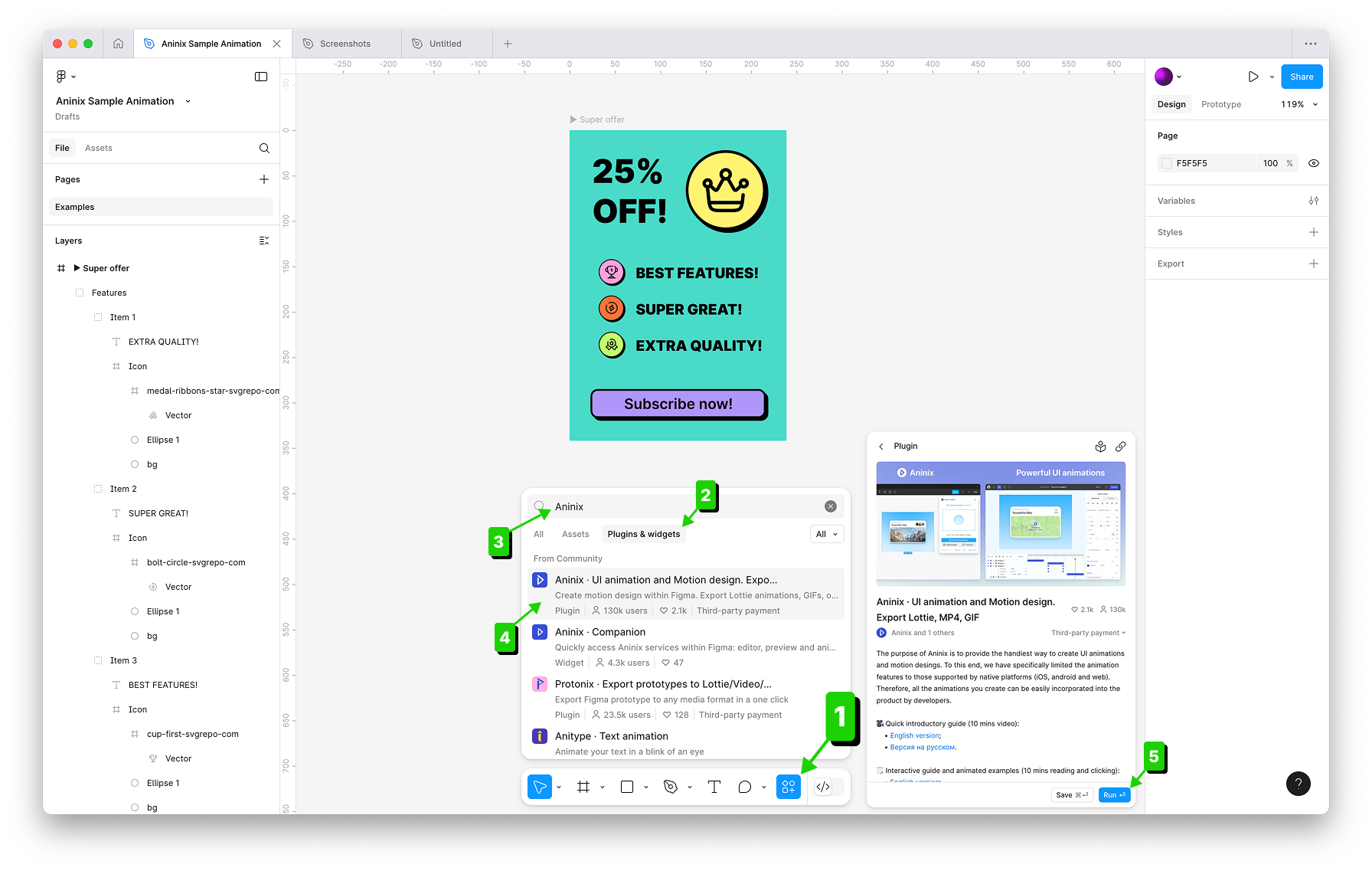The height and width of the screenshot is (871, 1372).
Task: Expand Move tool options chevron
Action: tap(559, 788)
